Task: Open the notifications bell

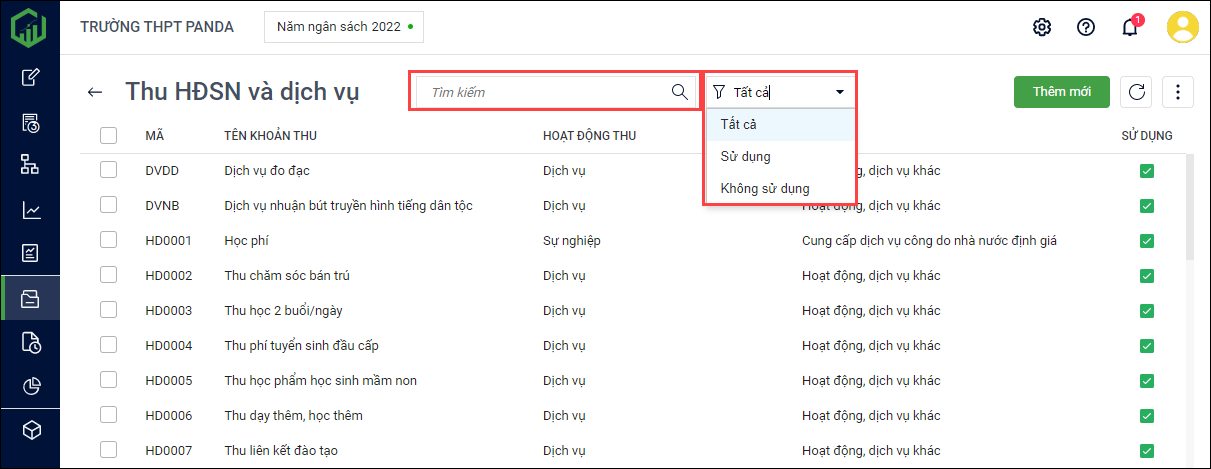Action: (x=1130, y=27)
